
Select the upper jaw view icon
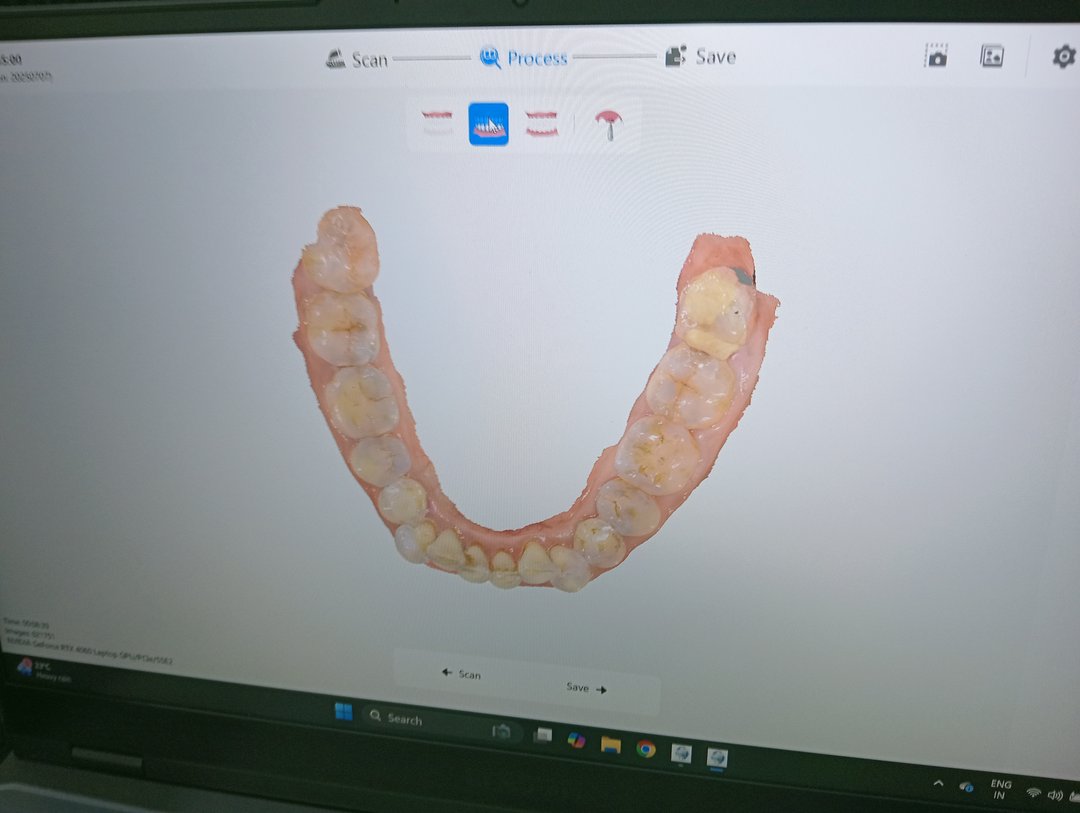(437, 123)
